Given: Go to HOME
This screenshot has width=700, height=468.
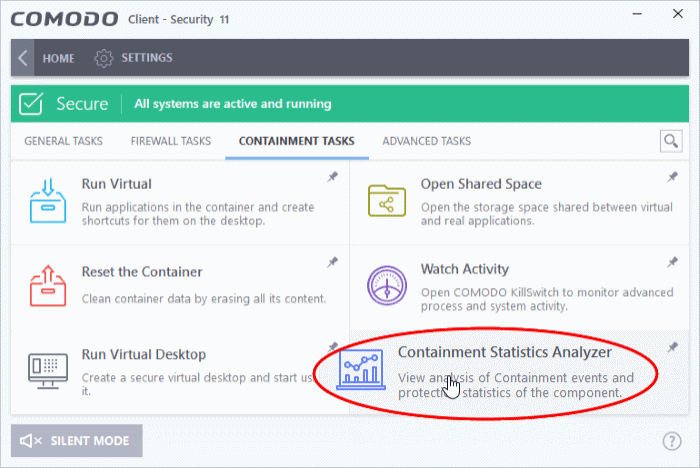Looking at the screenshot, I should pos(58,58).
